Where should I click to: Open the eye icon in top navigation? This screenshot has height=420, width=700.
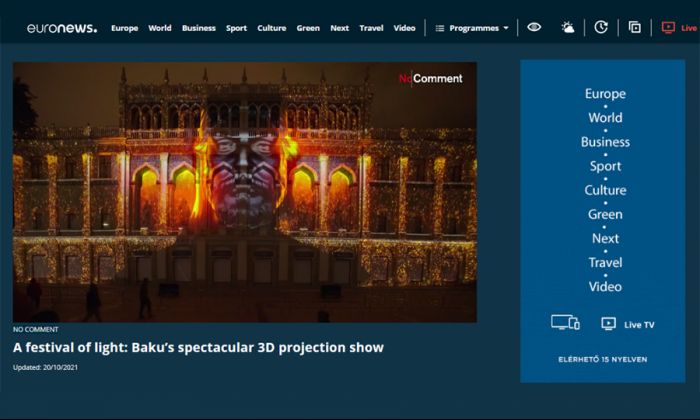tap(534, 27)
